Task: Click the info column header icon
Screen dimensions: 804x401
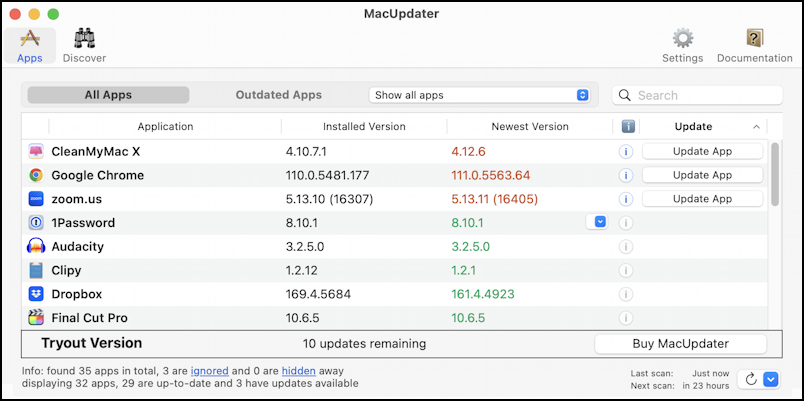Action: coord(628,126)
